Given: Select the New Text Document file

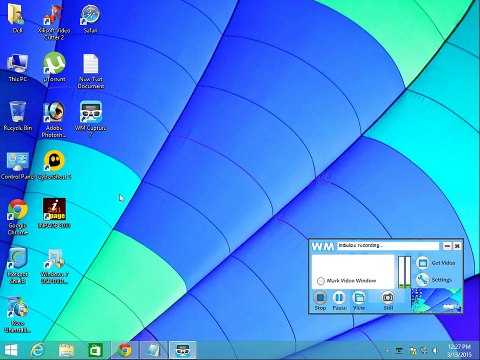Looking at the screenshot, I should pyautogui.click(x=91, y=71).
